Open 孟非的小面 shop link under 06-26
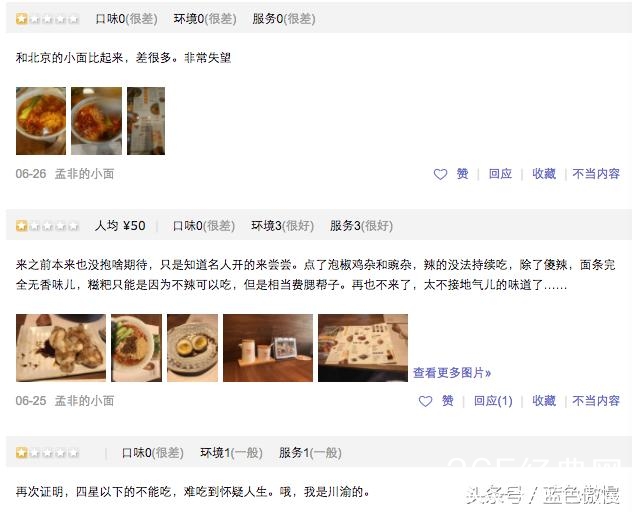 pos(84,174)
